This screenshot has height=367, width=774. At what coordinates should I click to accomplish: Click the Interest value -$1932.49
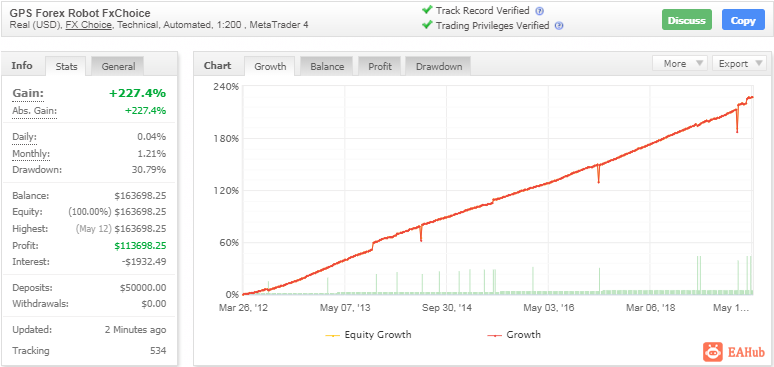point(143,262)
